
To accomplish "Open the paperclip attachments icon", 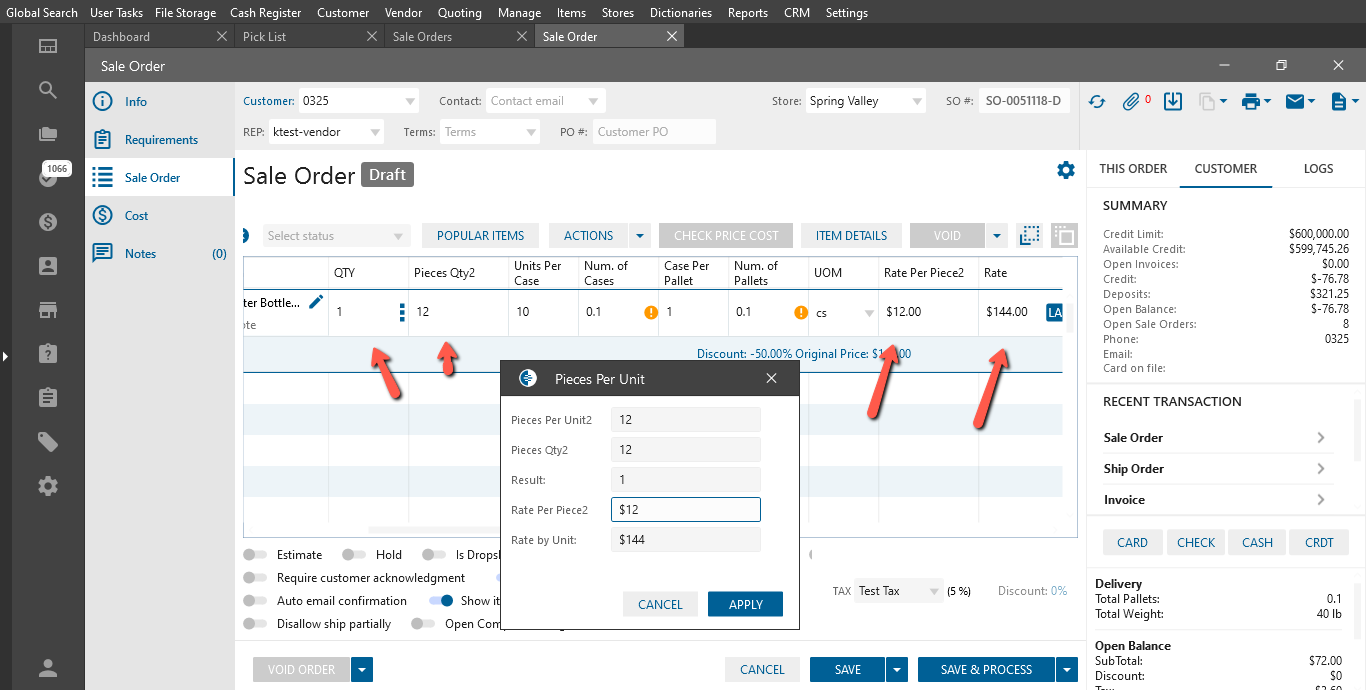I will click(x=1131, y=101).
